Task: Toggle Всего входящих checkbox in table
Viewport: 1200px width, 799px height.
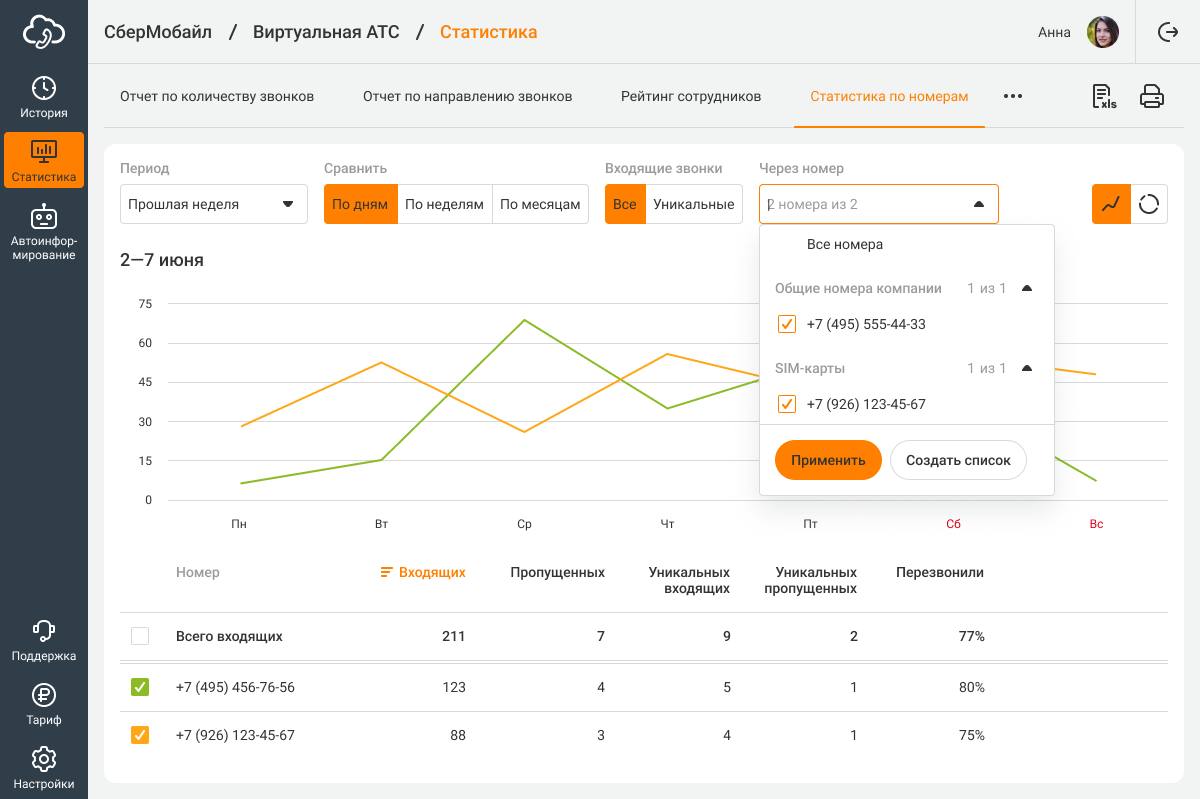Action: (x=140, y=636)
